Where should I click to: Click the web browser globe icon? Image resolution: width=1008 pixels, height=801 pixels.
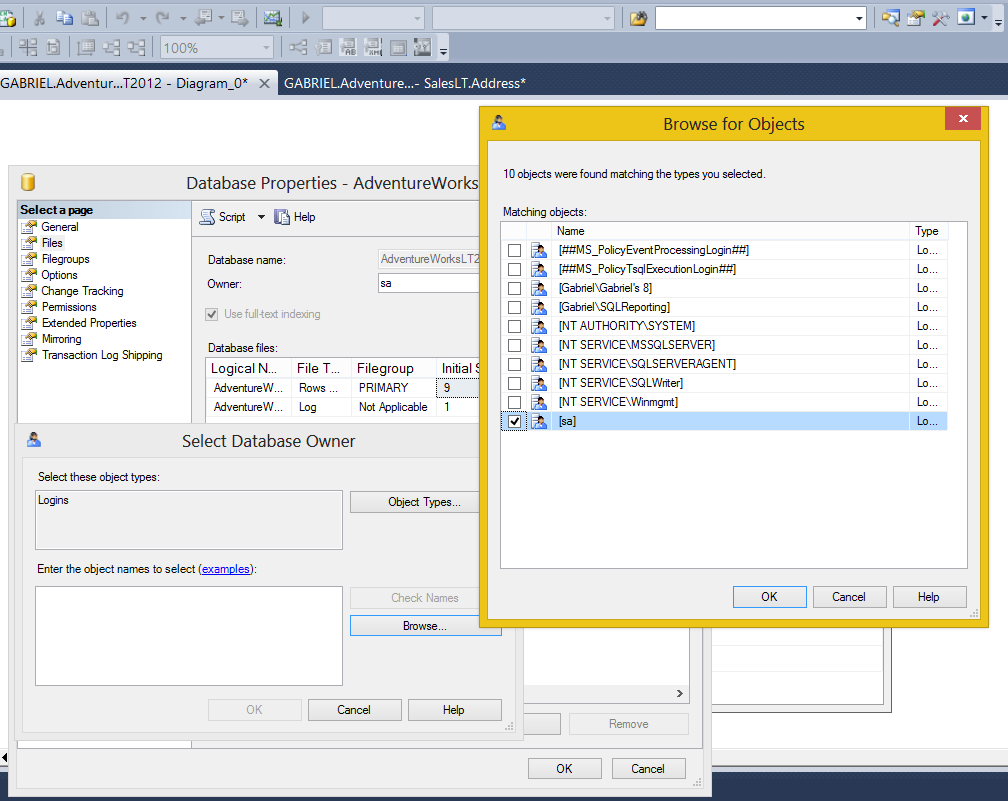966,17
